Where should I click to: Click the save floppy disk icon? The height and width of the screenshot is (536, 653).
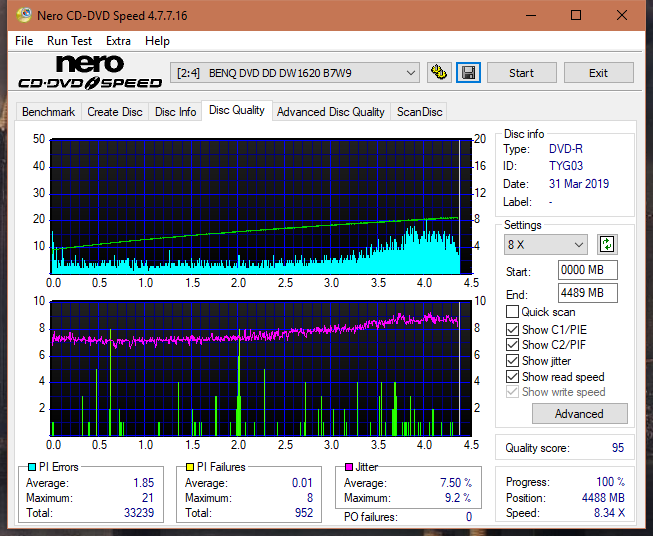pyautogui.click(x=468, y=73)
